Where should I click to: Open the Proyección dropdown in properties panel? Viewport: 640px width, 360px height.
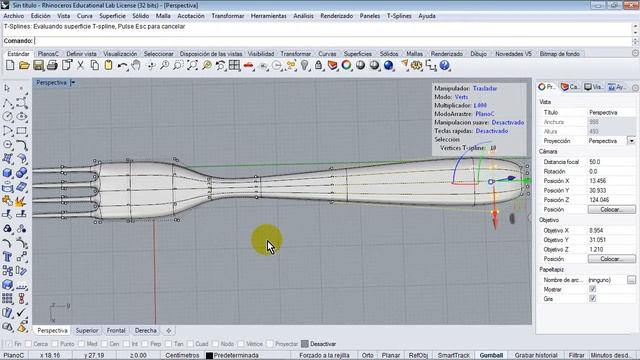click(631, 141)
